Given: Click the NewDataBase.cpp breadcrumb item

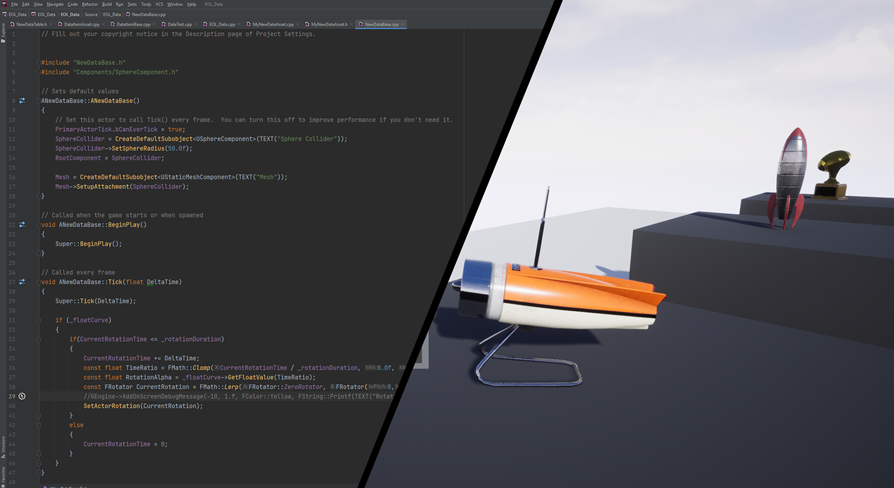Looking at the screenshot, I should [148, 15].
